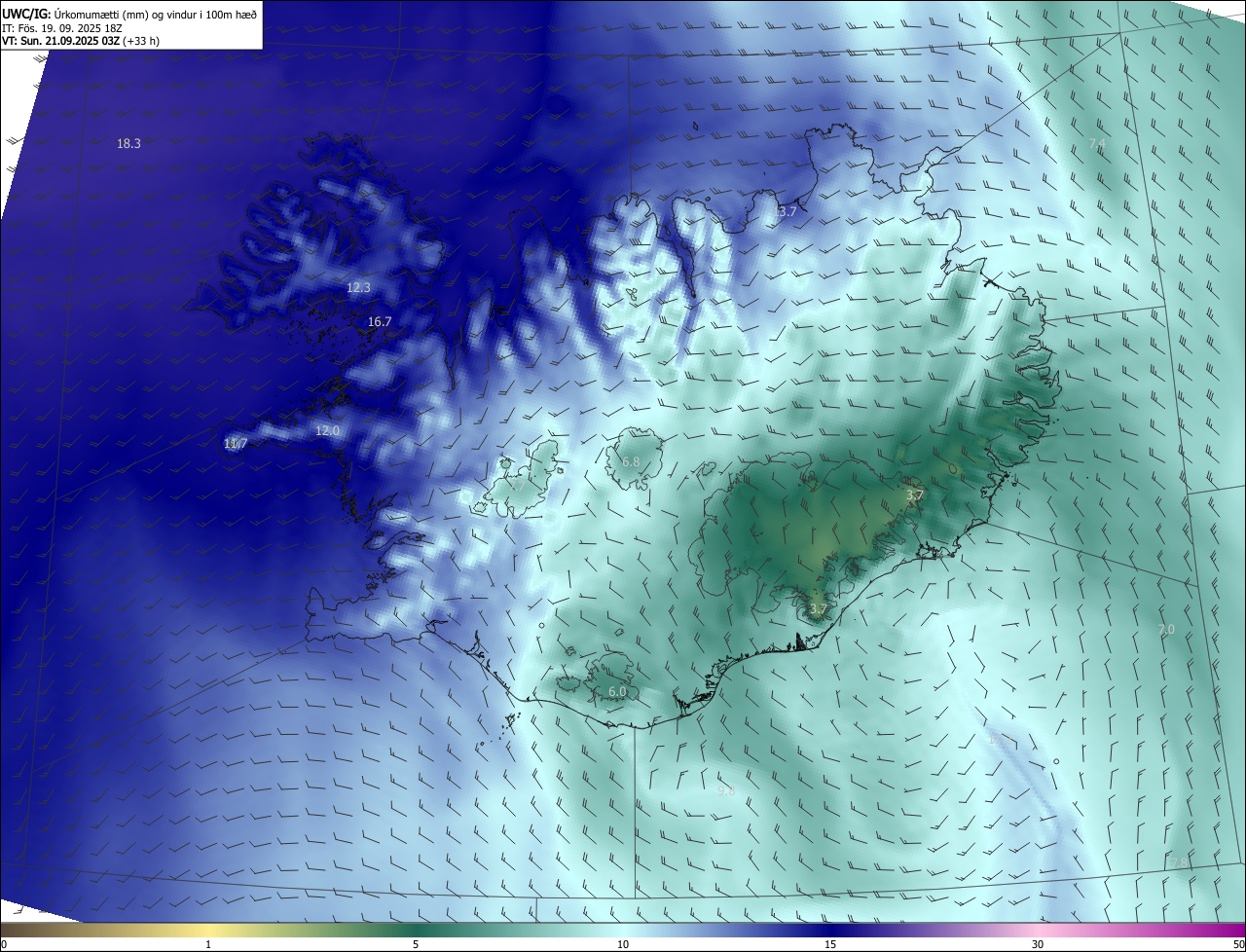This screenshot has width=1246, height=952.
Task: Select the 30 tick label on the color scale
Action: pyautogui.click(x=1038, y=944)
